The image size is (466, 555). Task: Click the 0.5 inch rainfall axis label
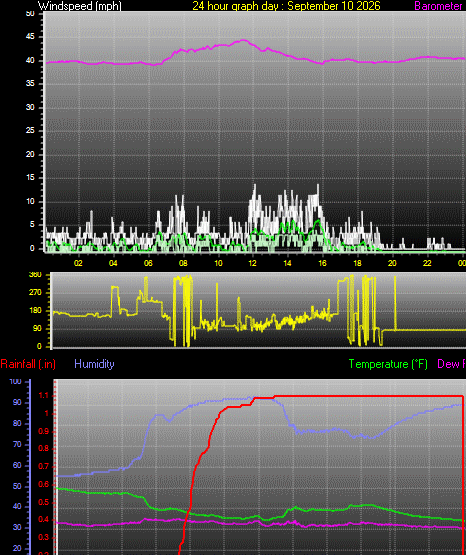tap(44, 503)
